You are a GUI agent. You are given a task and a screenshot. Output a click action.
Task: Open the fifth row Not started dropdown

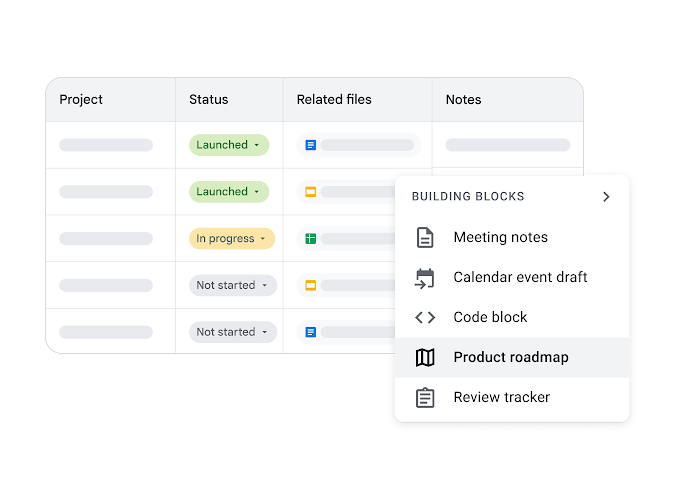(x=233, y=332)
